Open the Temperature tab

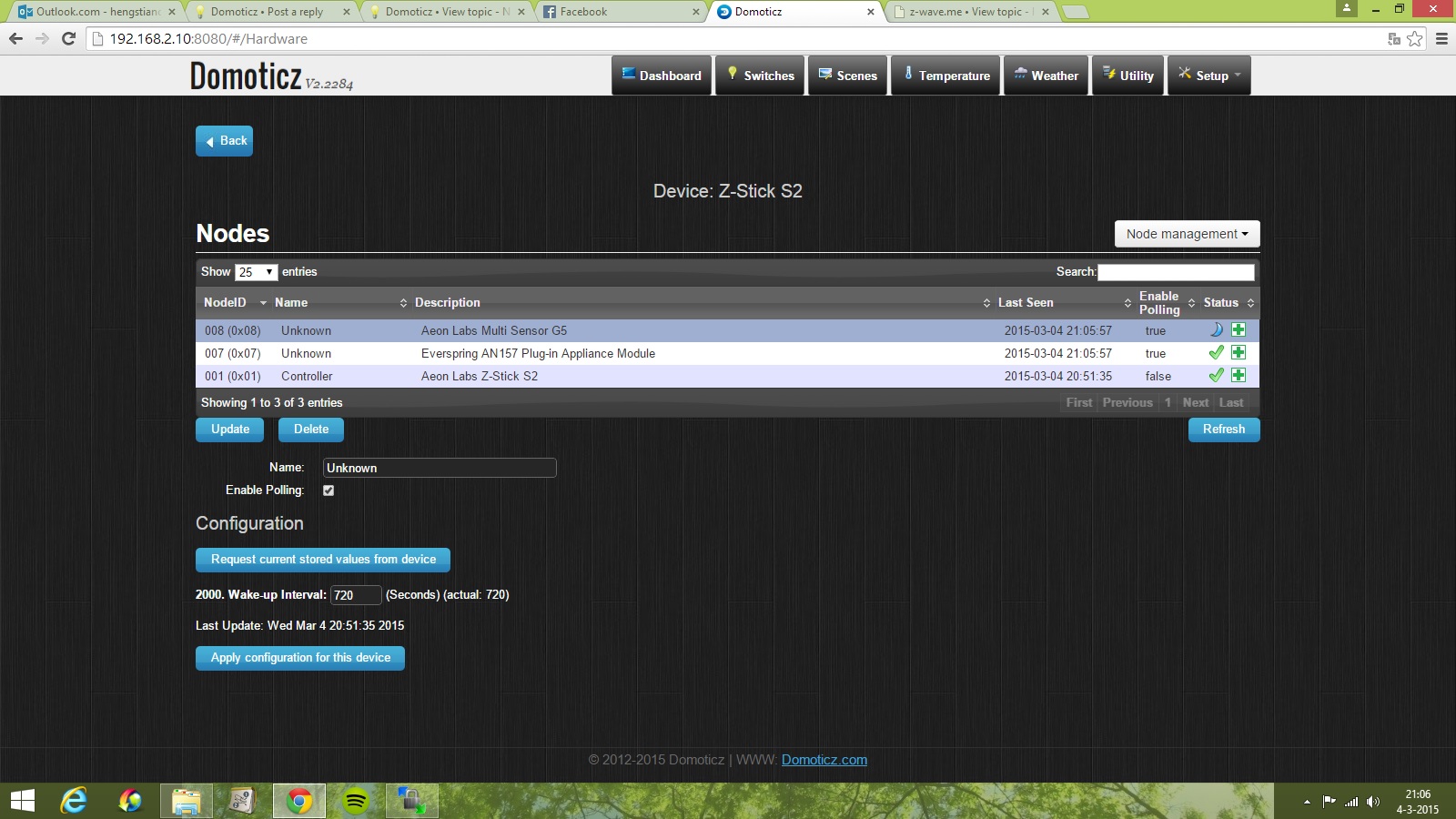pyautogui.click(x=945, y=76)
